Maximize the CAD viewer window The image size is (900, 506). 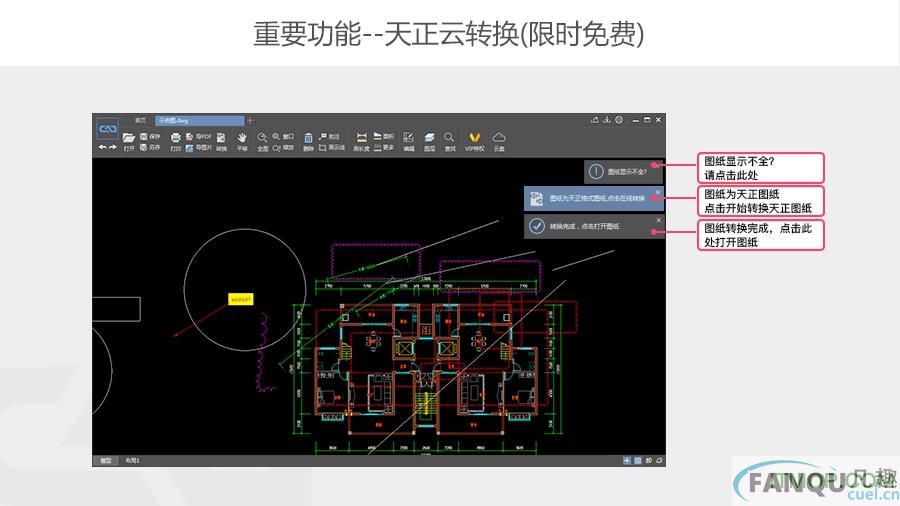pyautogui.click(x=647, y=119)
